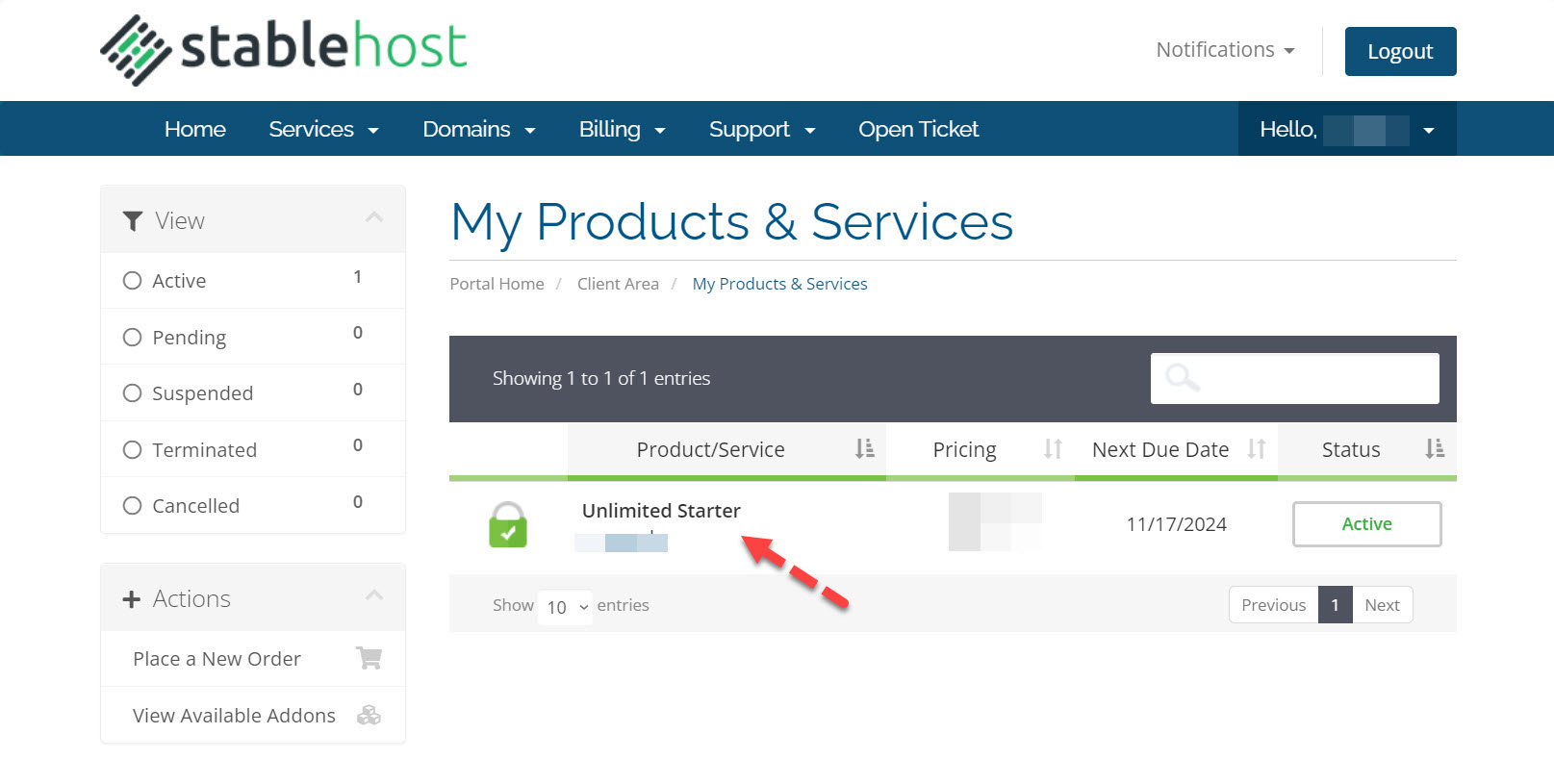Collapse the Actions panel chevron
The image size is (1554, 784).
(x=374, y=596)
